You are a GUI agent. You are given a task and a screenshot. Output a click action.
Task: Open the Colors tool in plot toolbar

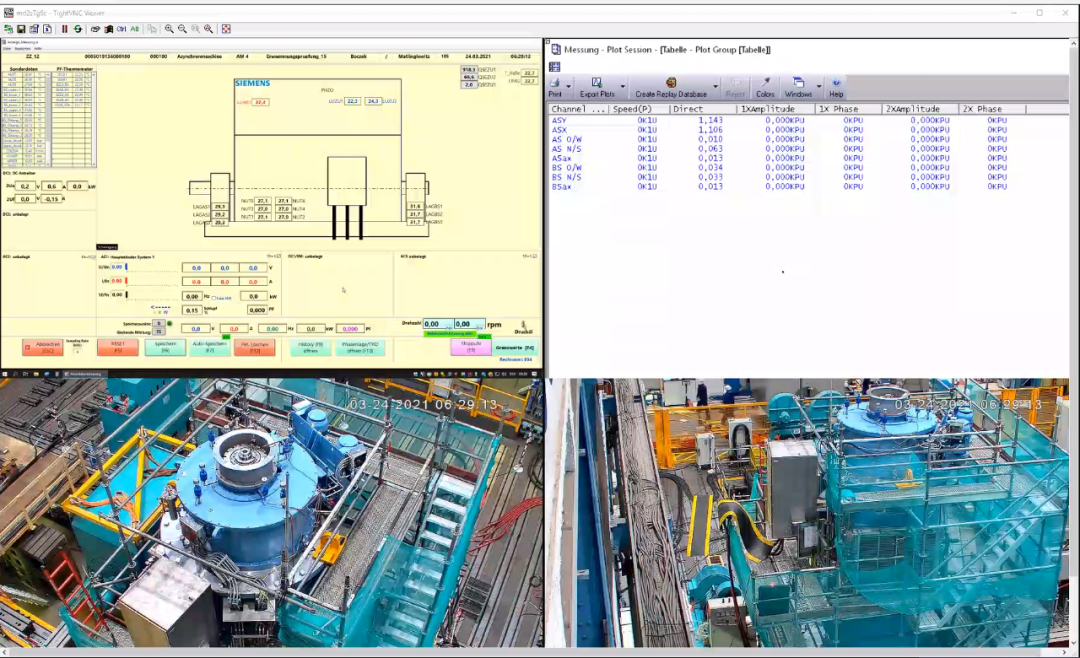(765, 87)
